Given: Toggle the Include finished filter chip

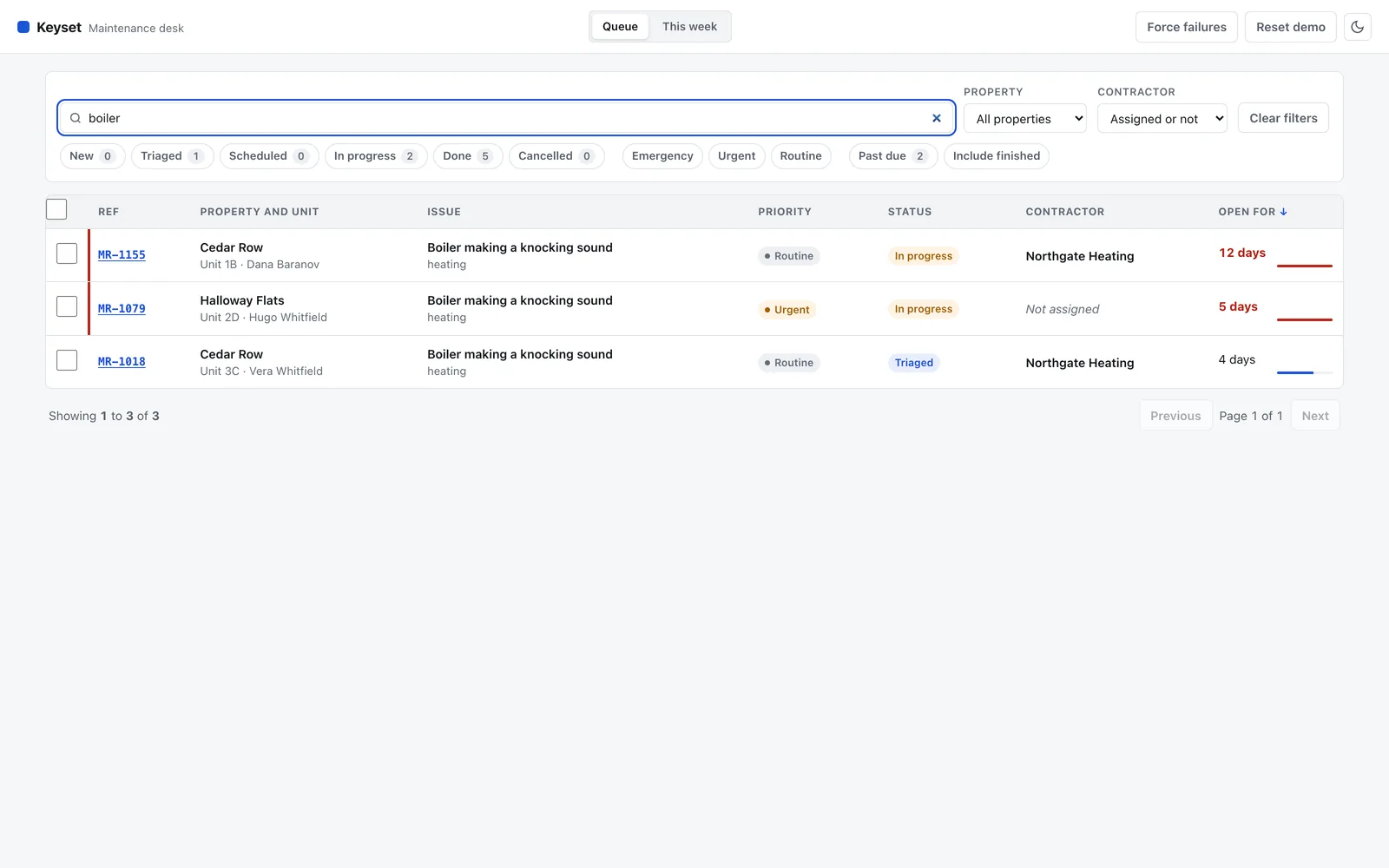Looking at the screenshot, I should (x=997, y=156).
